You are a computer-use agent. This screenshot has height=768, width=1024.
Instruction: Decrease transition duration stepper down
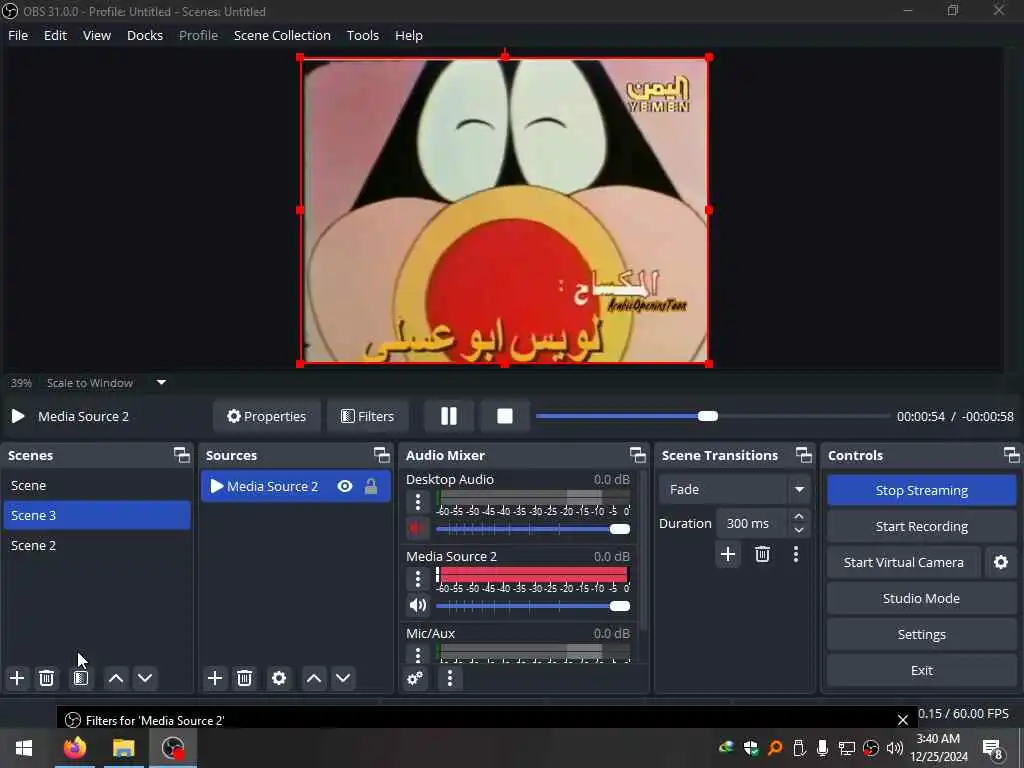coord(799,530)
